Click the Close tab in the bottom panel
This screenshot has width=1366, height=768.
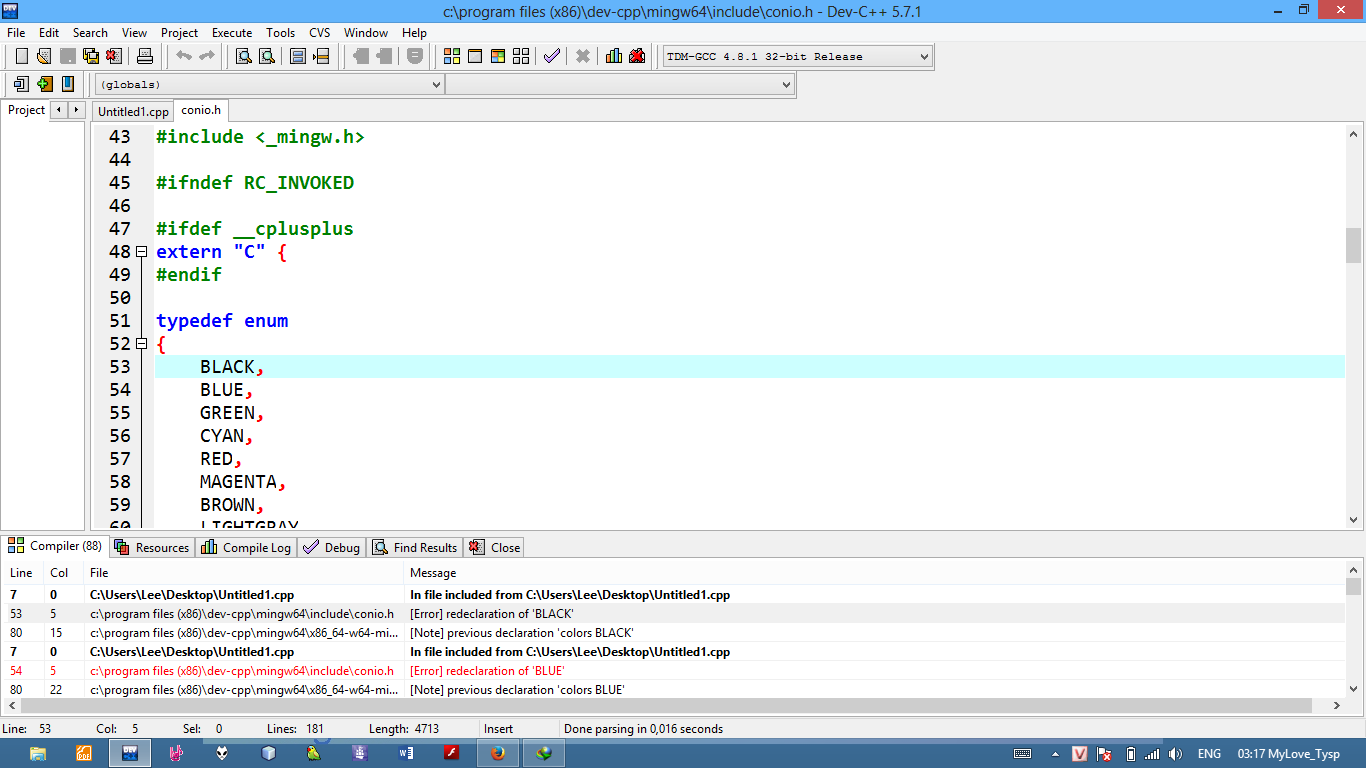(496, 547)
